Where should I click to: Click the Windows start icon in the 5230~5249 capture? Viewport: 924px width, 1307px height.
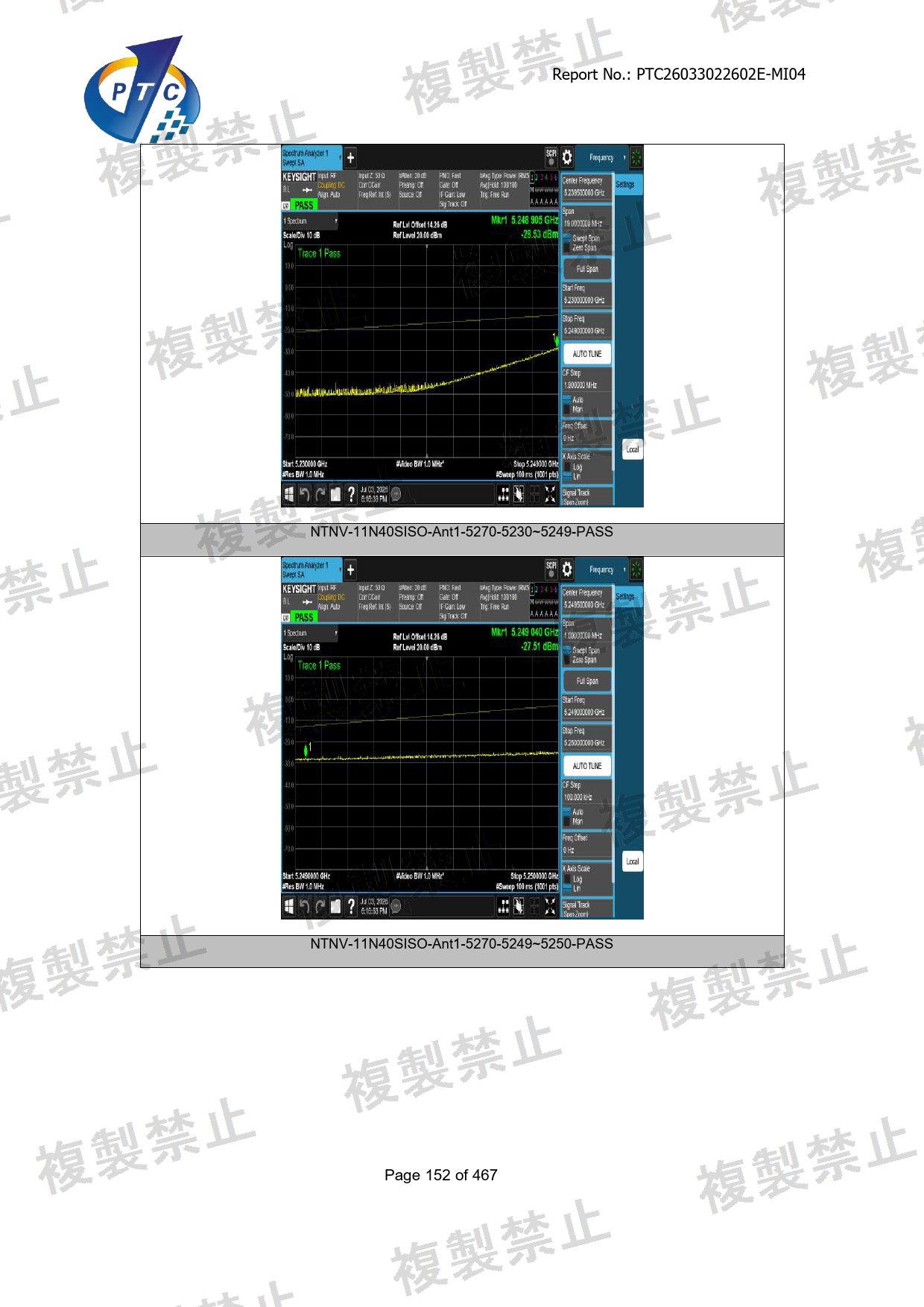(x=289, y=494)
